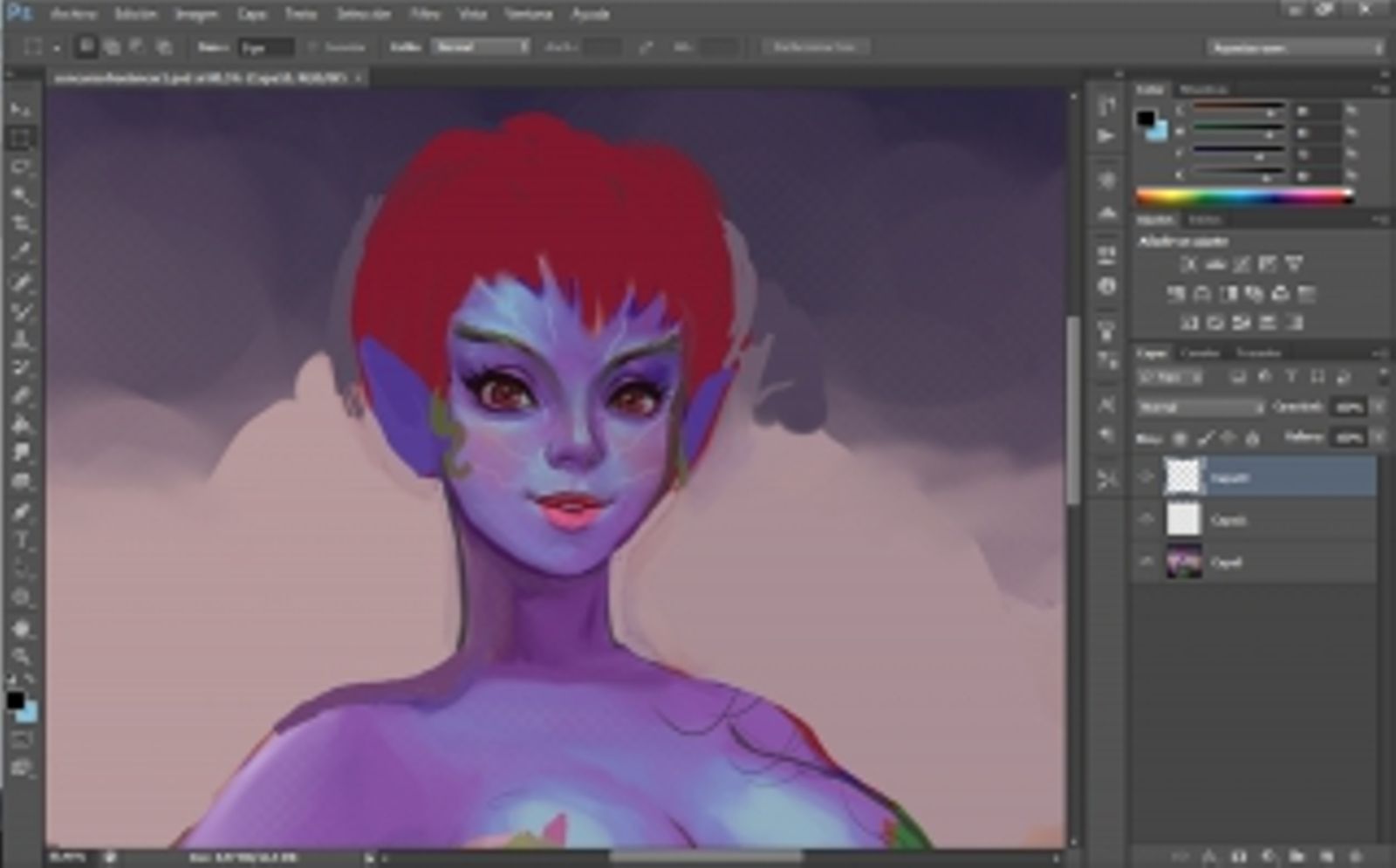The height and width of the screenshot is (868, 1396).
Task: Open the collapsed History panel icon
Action: [1107, 106]
